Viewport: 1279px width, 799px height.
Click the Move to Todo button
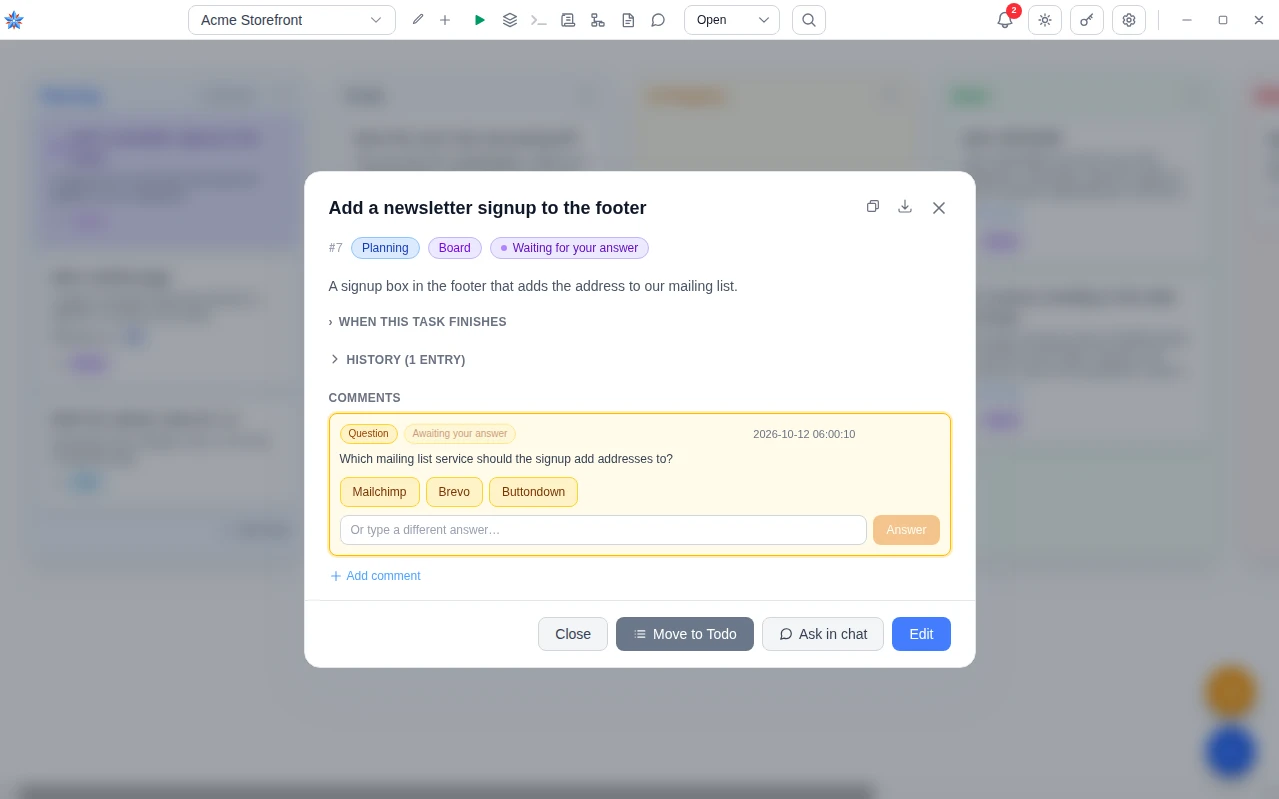click(x=685, y=634)
